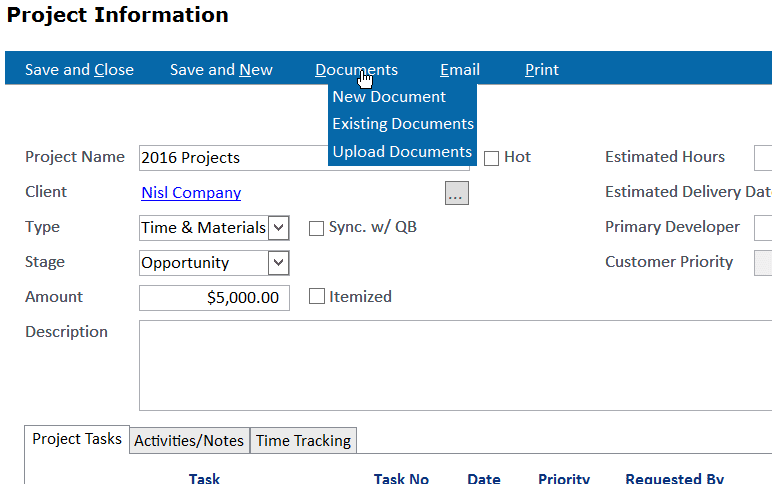Expand the Stage dropdown arrow
This screenshot has height=484, width=772.
[x=279, y=263]
